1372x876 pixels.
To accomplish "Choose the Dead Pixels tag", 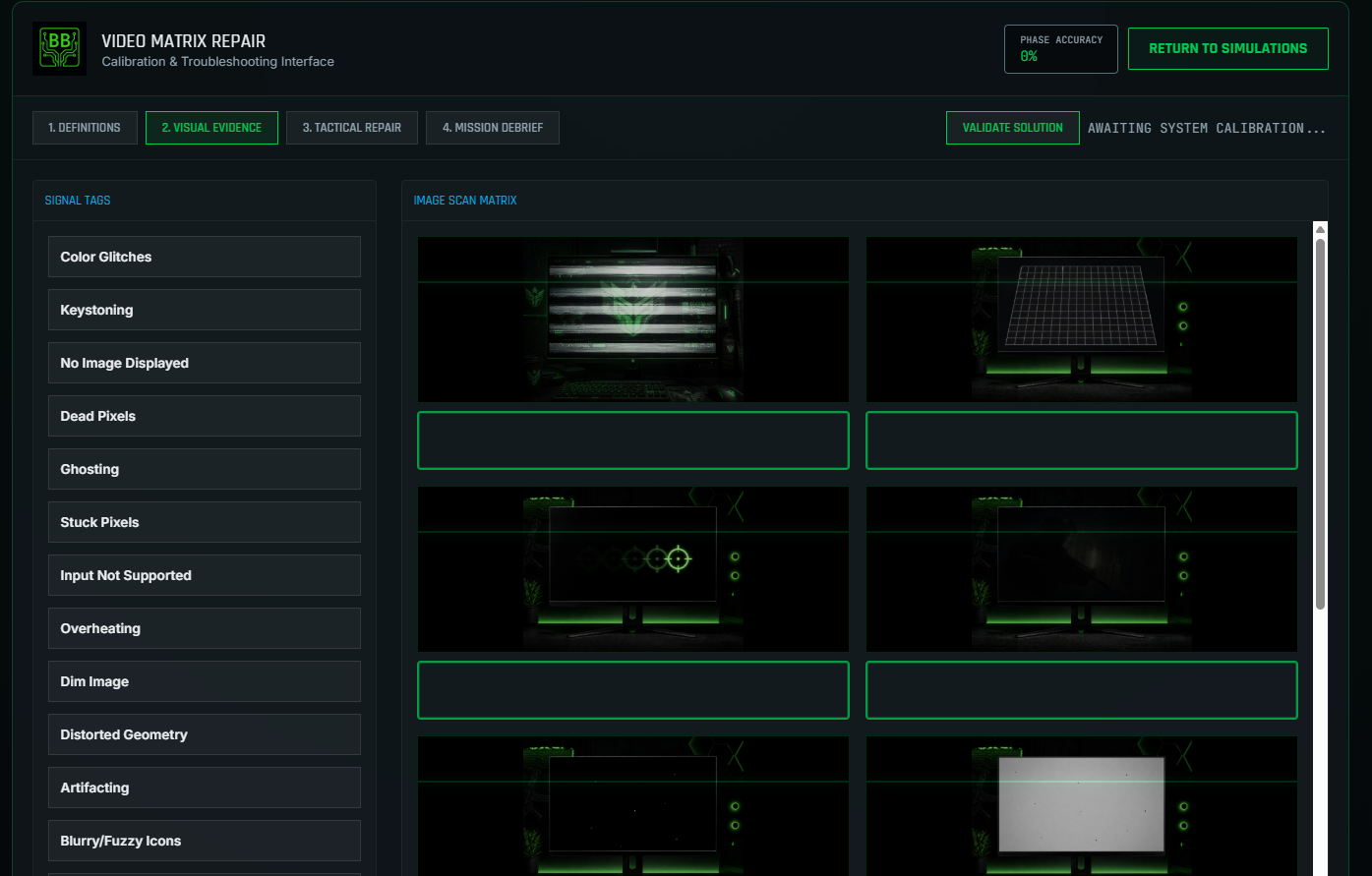I will [205, 416].
